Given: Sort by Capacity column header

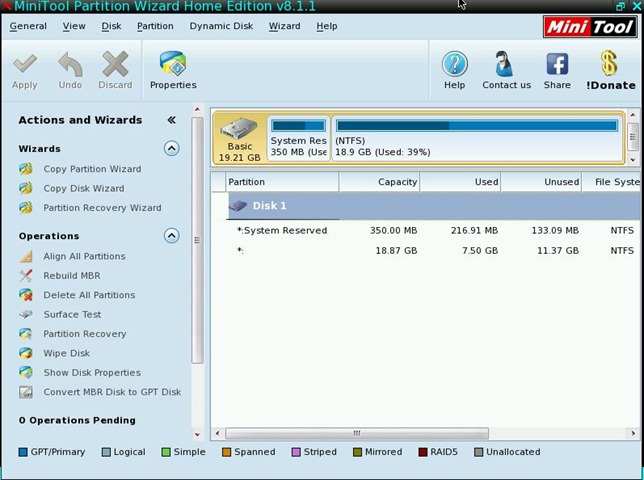Looking at the screenshot, I should pyautogui.click(x=379, y=182).
